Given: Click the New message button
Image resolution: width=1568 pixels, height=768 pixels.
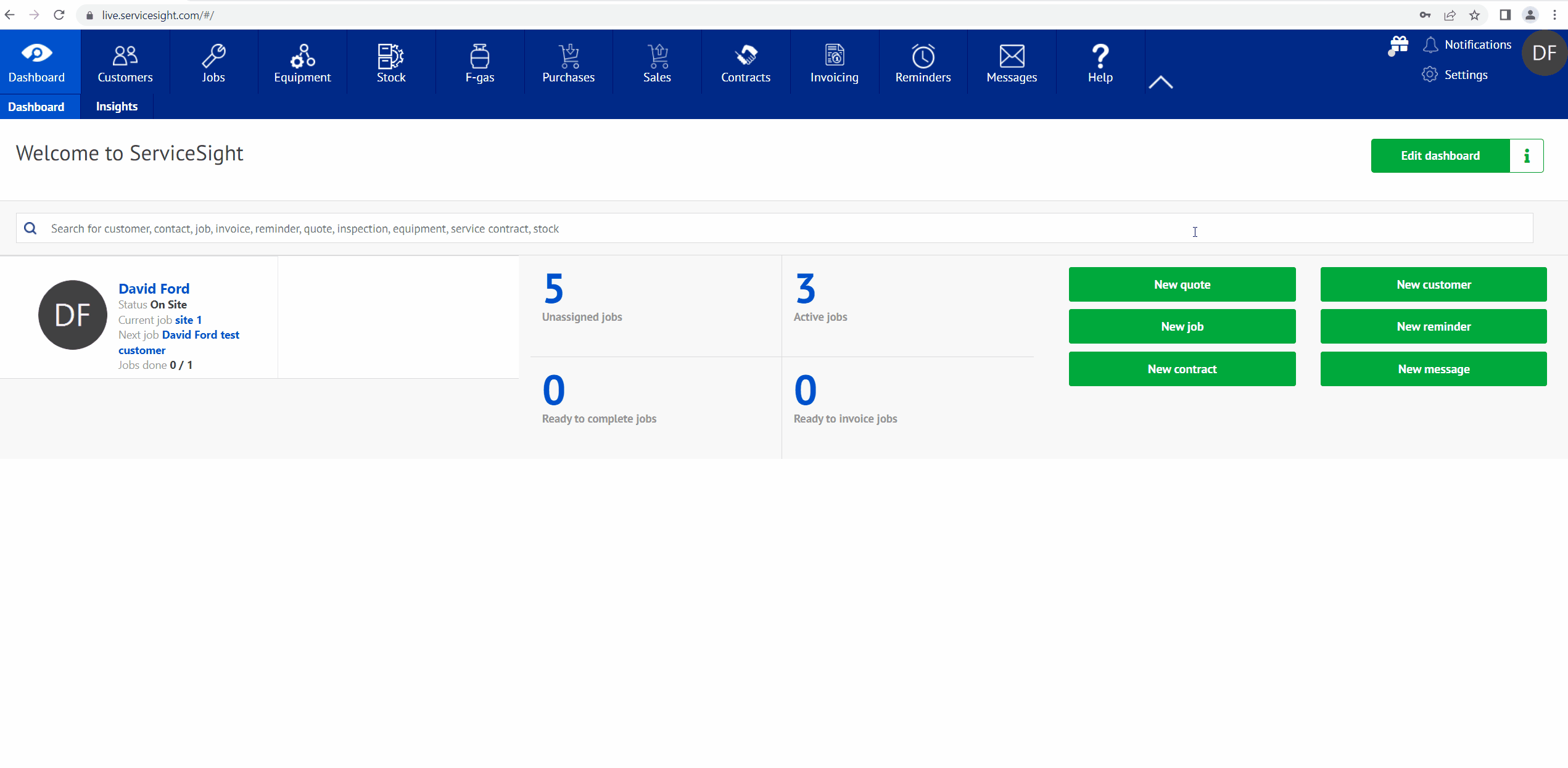Looking at the screenshot, I should [x=1434, y=369].
